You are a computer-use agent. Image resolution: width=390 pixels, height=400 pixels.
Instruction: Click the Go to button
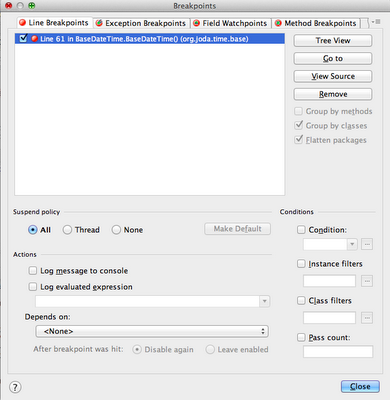[x=333, y=58]
